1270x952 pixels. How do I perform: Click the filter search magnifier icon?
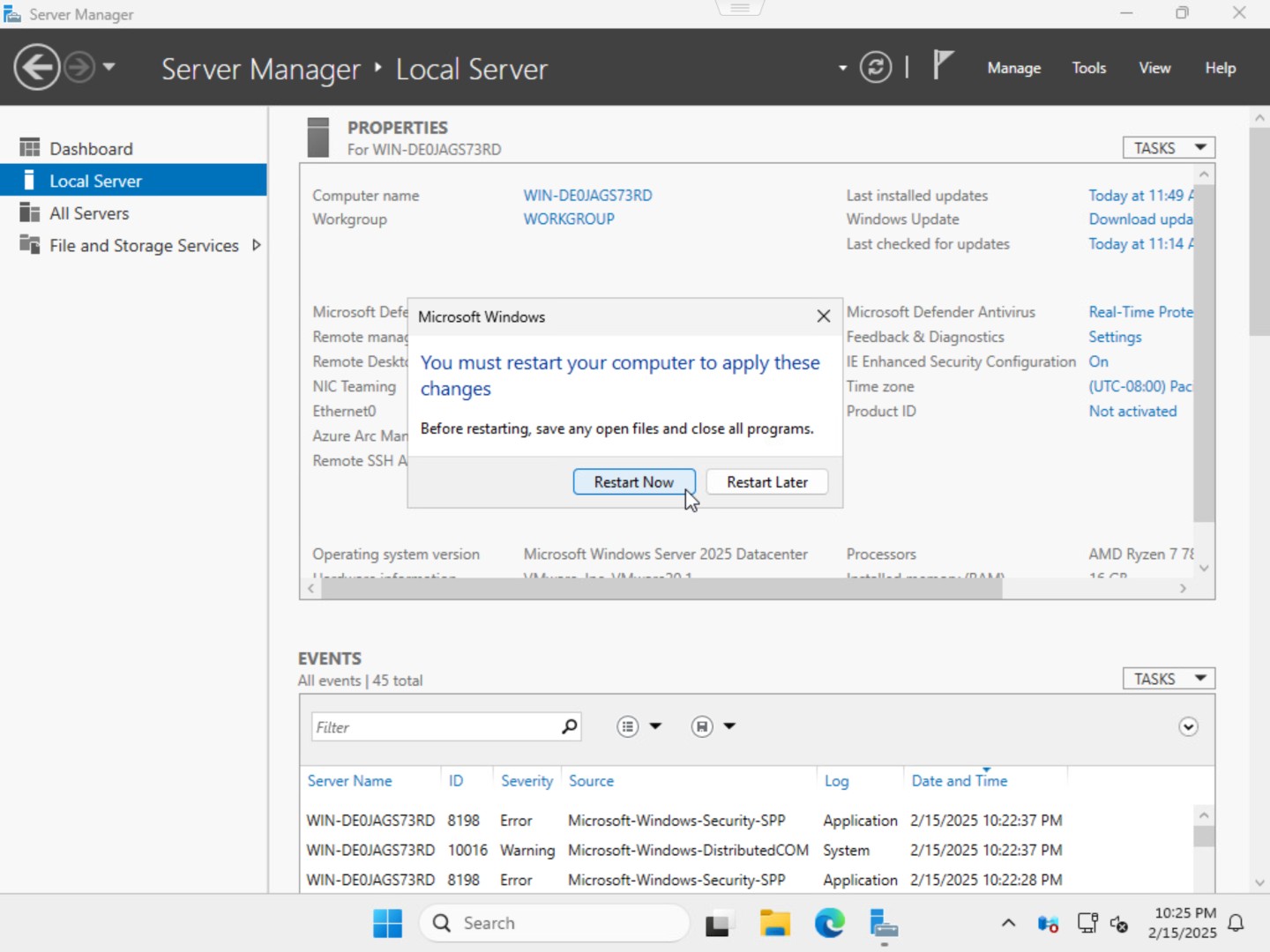click(570, 726)
